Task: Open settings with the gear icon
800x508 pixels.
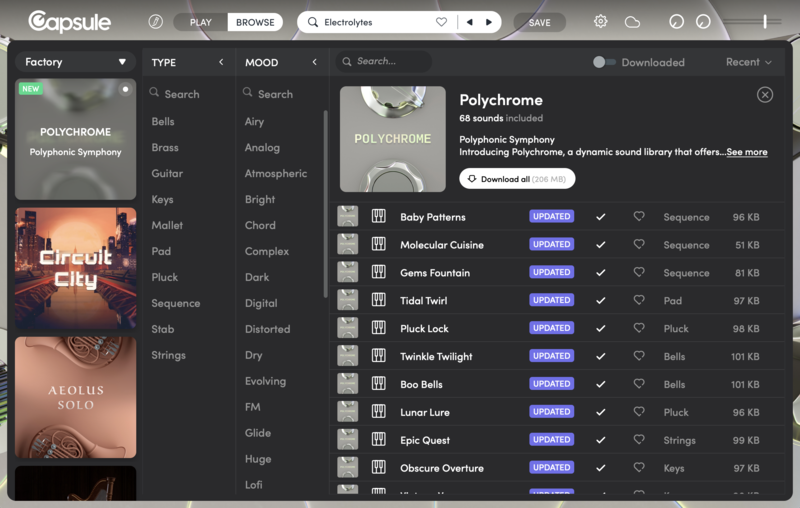Action: tap(600, 21)
